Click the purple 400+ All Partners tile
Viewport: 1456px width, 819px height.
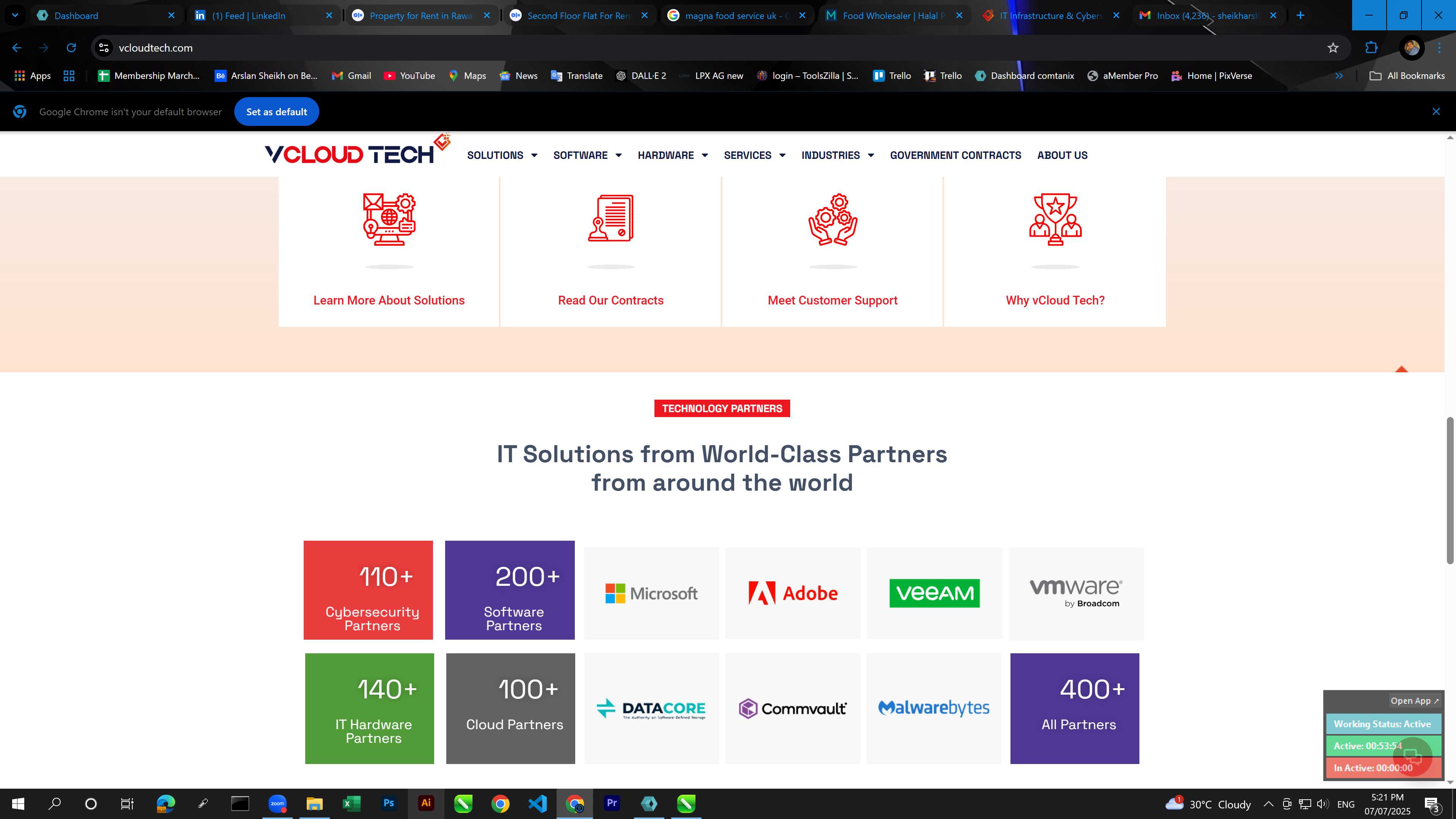point(1075,708)
